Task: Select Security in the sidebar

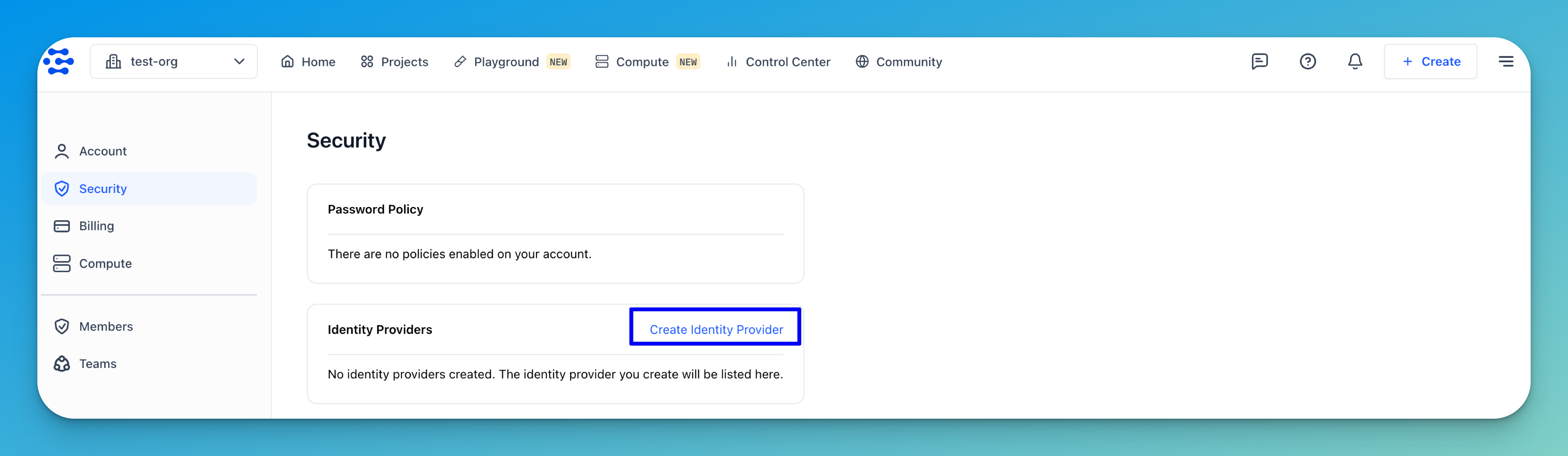Action: (149, 189)
